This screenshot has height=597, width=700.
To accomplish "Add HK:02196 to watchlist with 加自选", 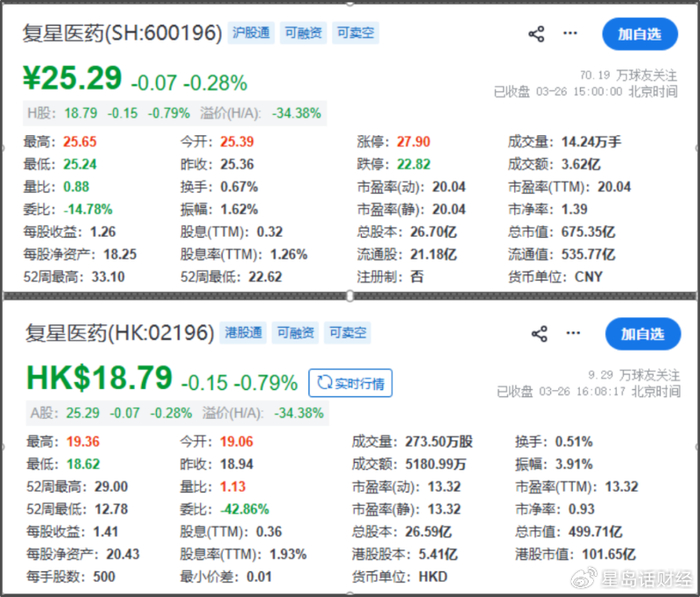I will pyautogui.click(x=643, y=334).
